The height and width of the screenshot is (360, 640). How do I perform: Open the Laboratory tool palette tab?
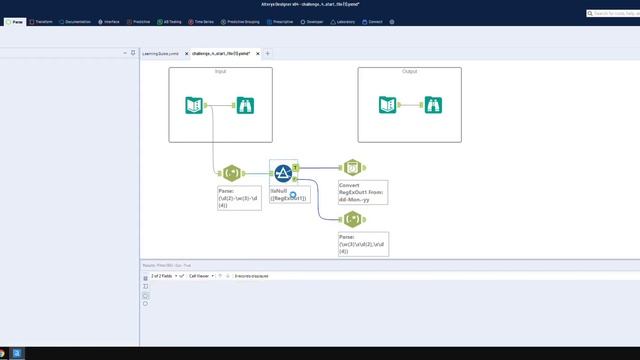coord(342,22)
